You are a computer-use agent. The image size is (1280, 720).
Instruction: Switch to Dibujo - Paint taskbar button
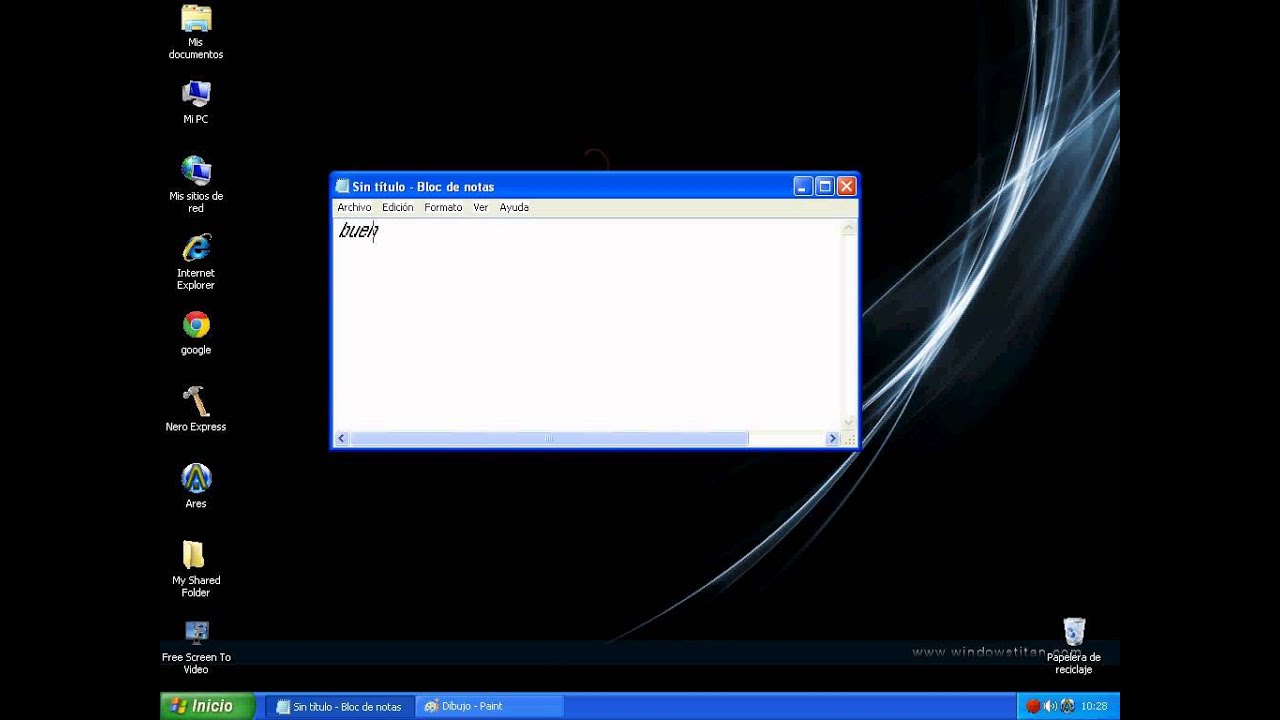pyautogui.click(x=489, y=706)
